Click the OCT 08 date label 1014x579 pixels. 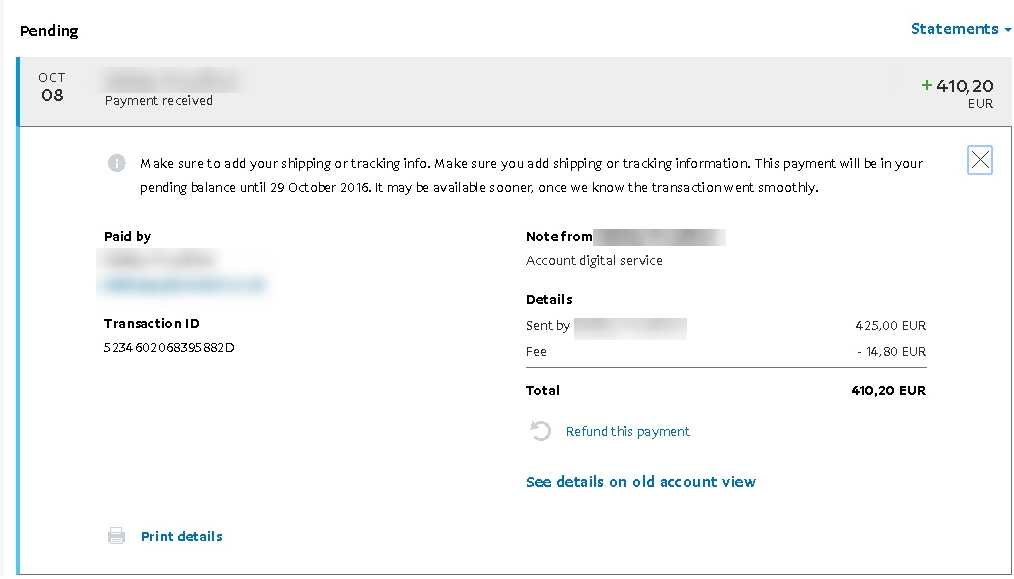(52, 87)
